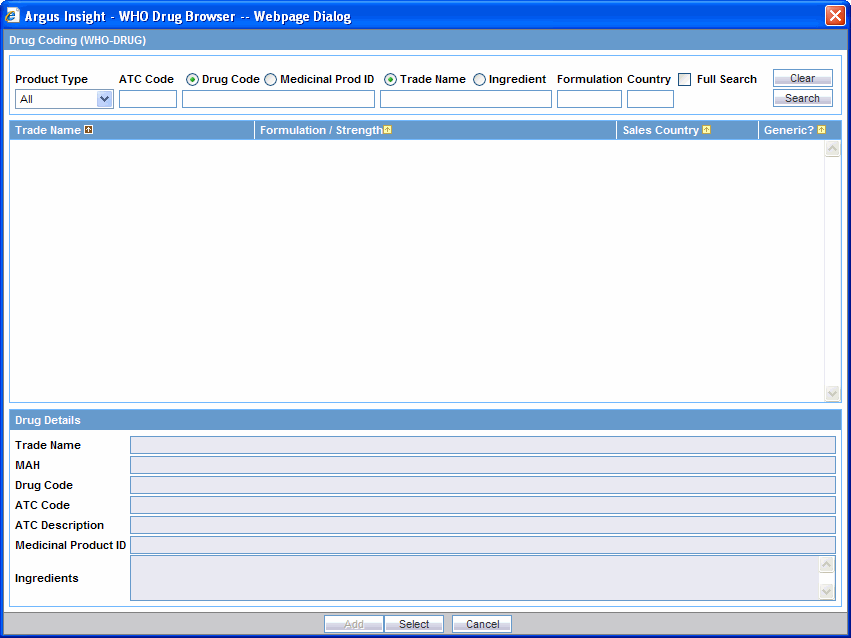Click results list scroll up arrow
Screen dimensions: 851x638
point(833,149)
